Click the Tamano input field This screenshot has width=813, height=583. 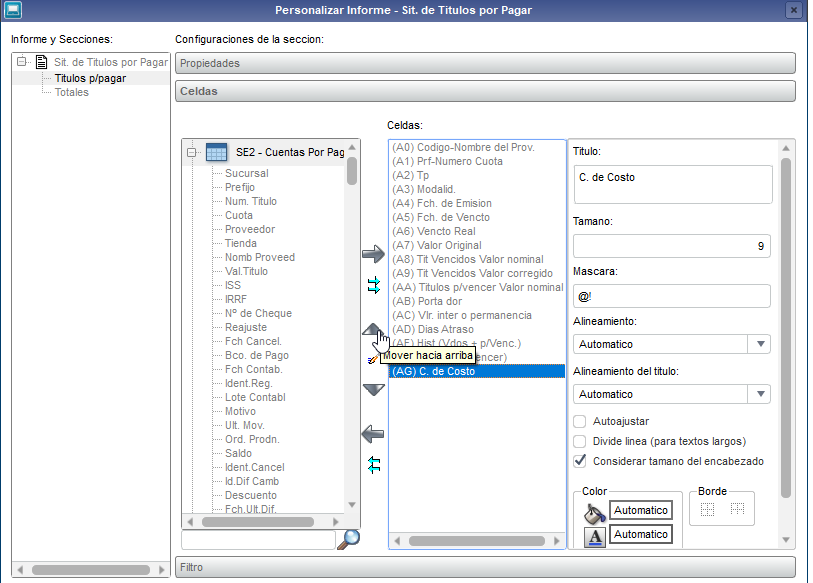pos(671,246)
